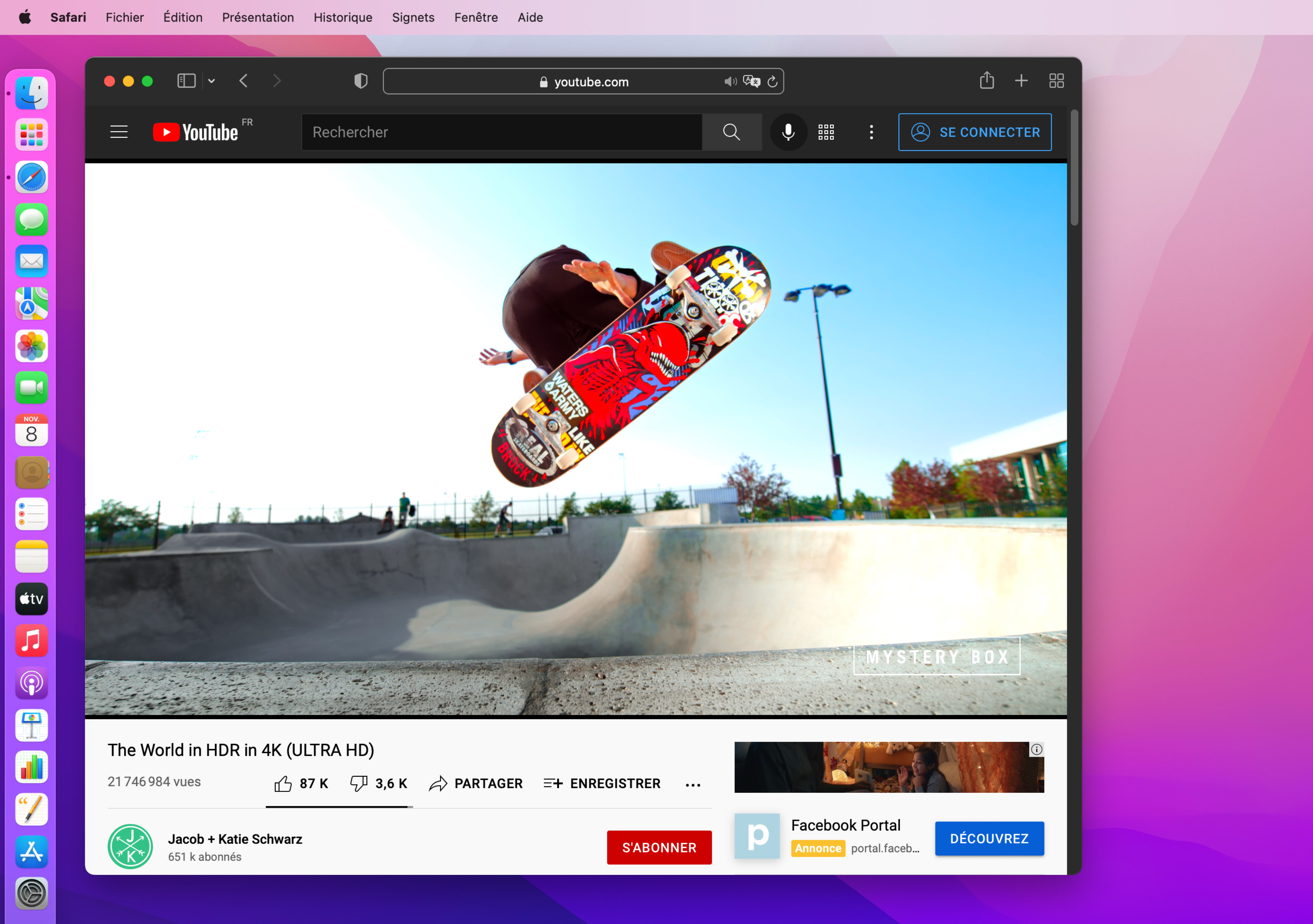
Task: Click the Rechercher search field
Action: (x=501, y=132)
